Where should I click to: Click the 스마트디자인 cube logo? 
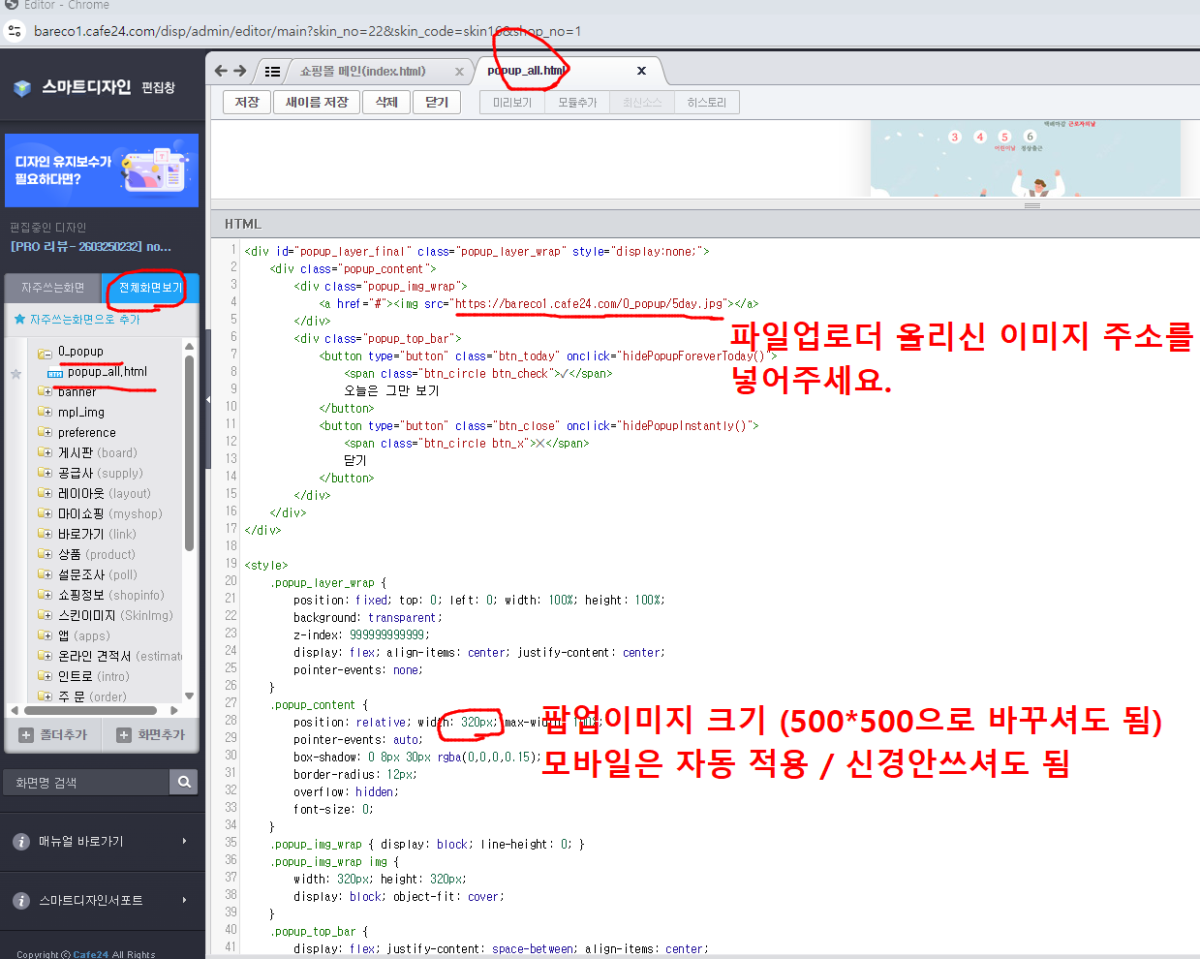22,88
